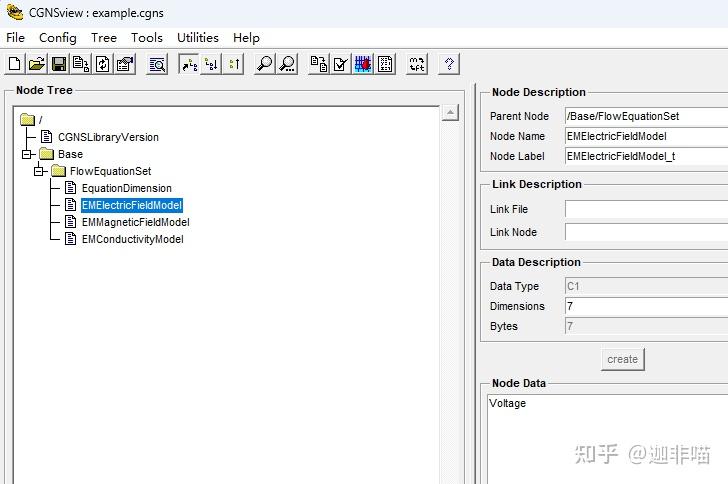This screenshot has height=484, width=728.
Task: Select the Base node label
Action: tap(71, 154)
